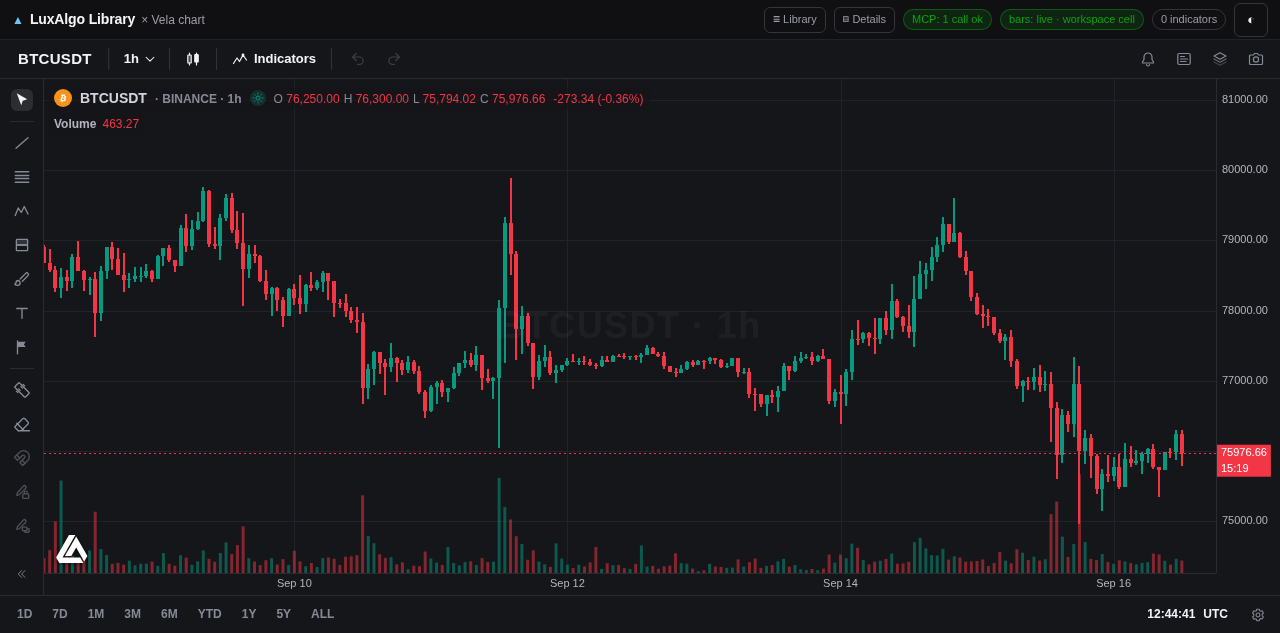Toggle the magnet link mode icon
The image size is (1280, 633).
tap(22, 458)
